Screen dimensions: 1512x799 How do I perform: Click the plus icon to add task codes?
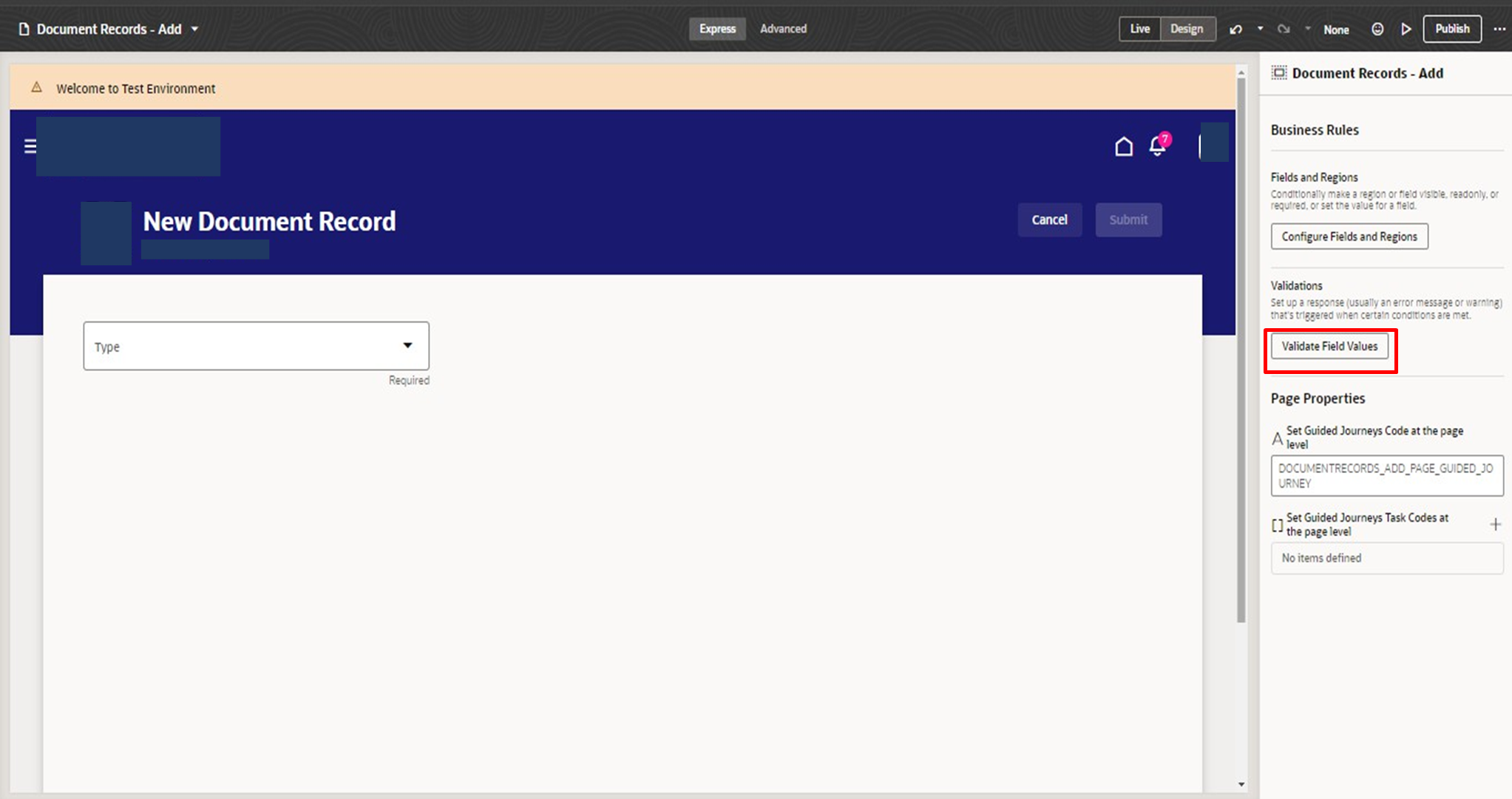[x=1496, y=524]
